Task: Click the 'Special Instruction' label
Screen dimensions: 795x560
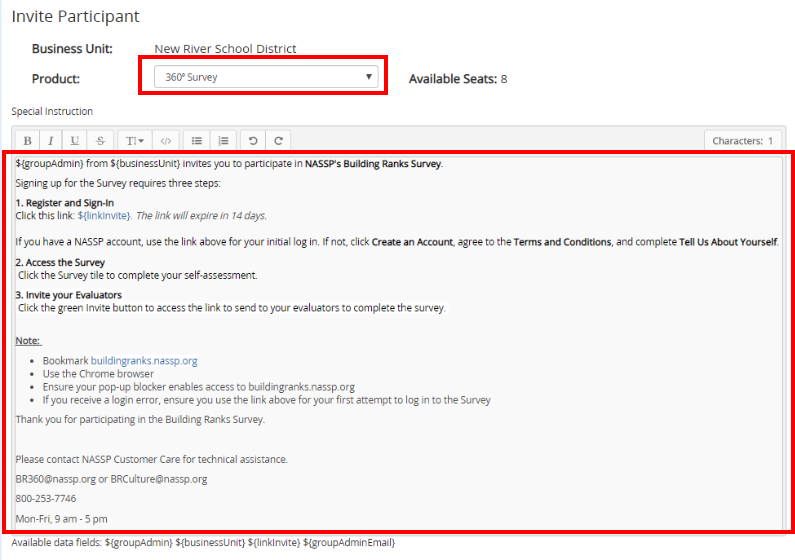Action: [52, 111]
